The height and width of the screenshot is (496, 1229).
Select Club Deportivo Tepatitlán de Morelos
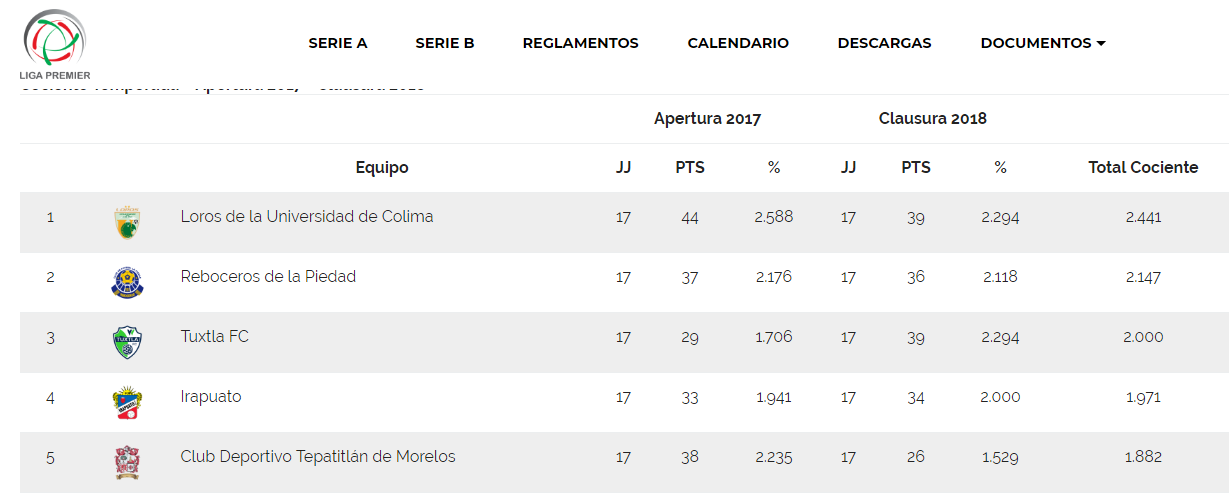(x=318, y=457)
